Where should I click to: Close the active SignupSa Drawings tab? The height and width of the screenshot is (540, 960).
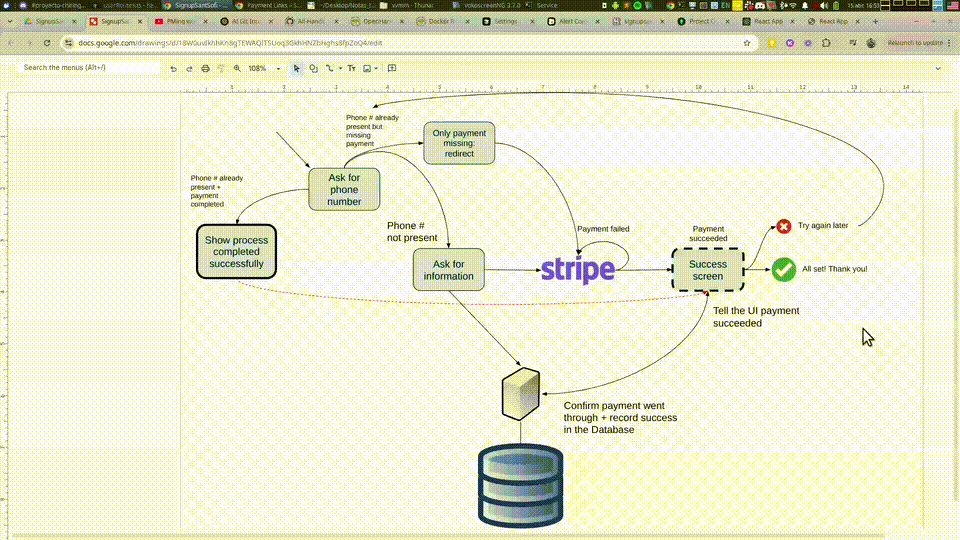140,21
